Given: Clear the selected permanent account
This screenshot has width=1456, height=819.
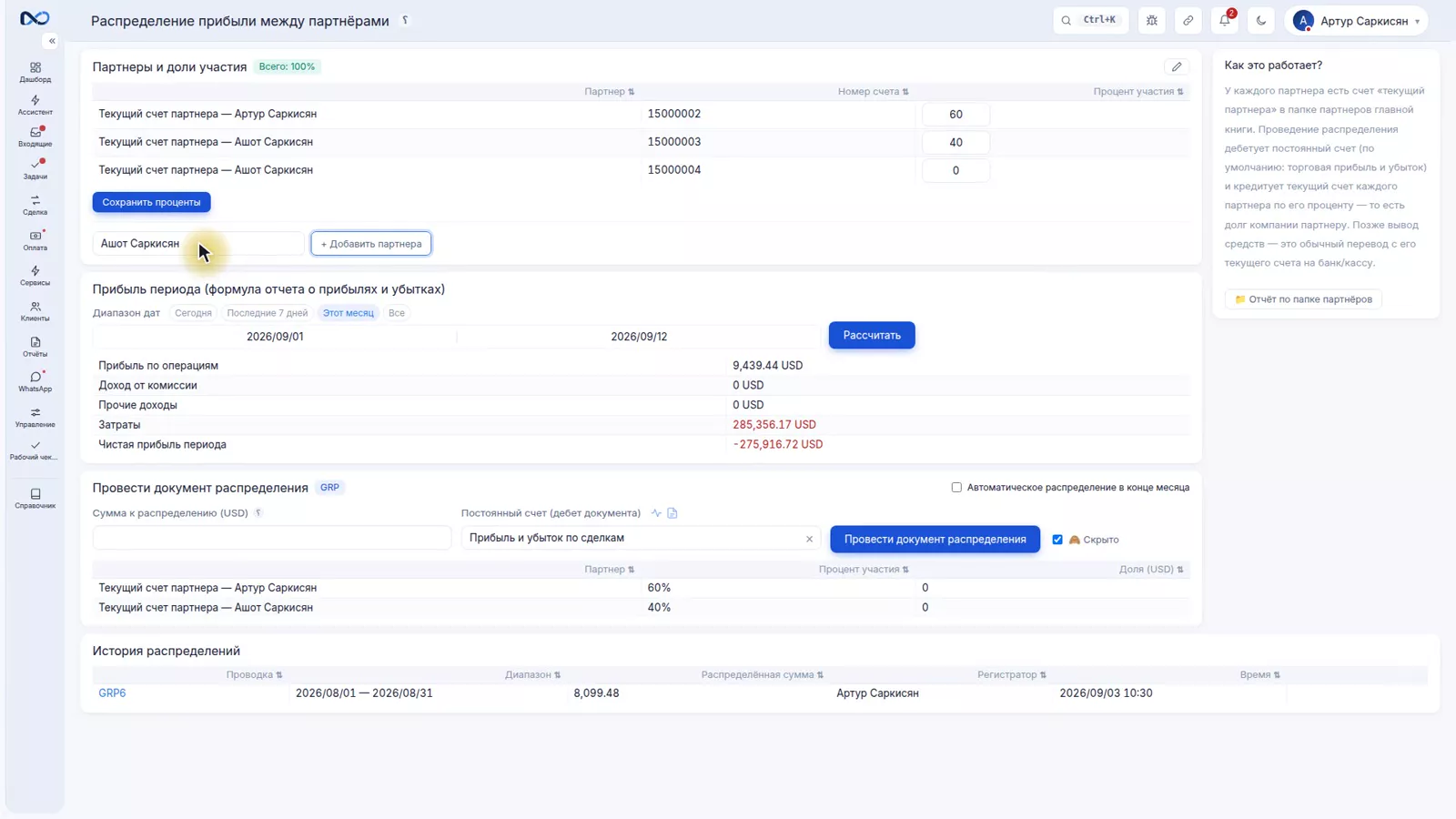Looking at the screenshot, I should click(809, 539).
